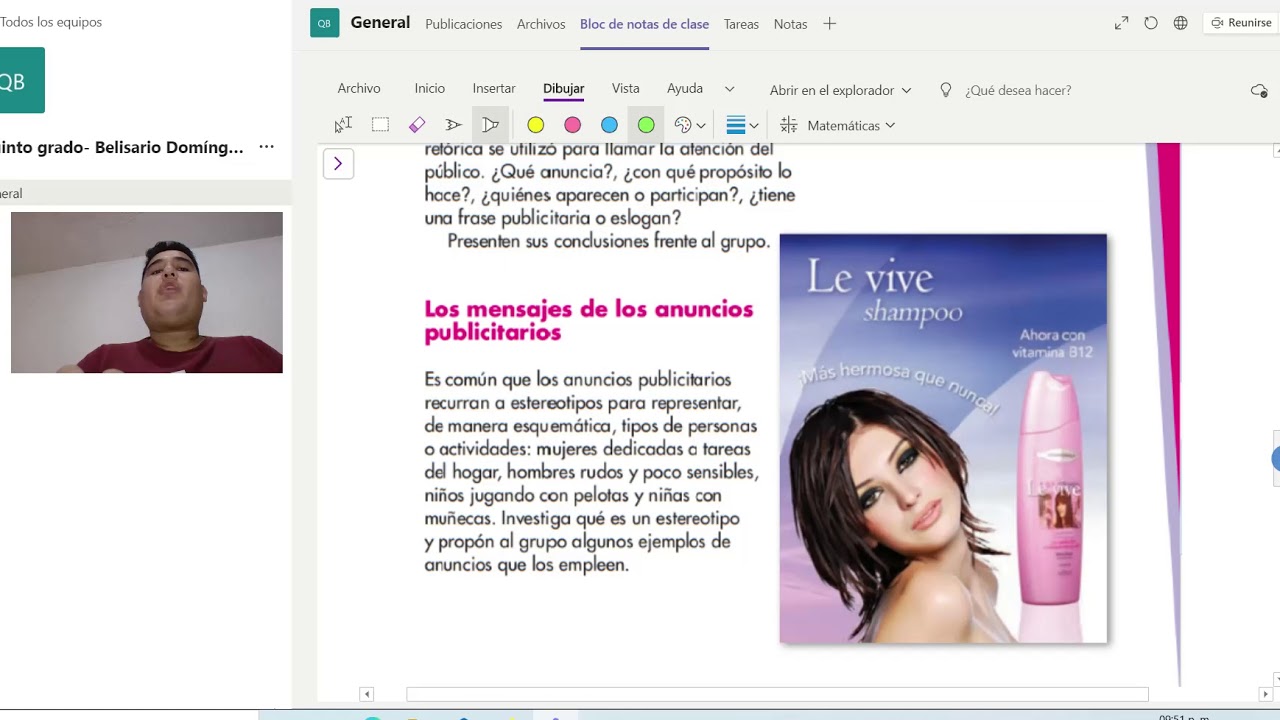Click the Reunirse meeting button
This screenshot has width=1280, height=720.
point(1241,23)
